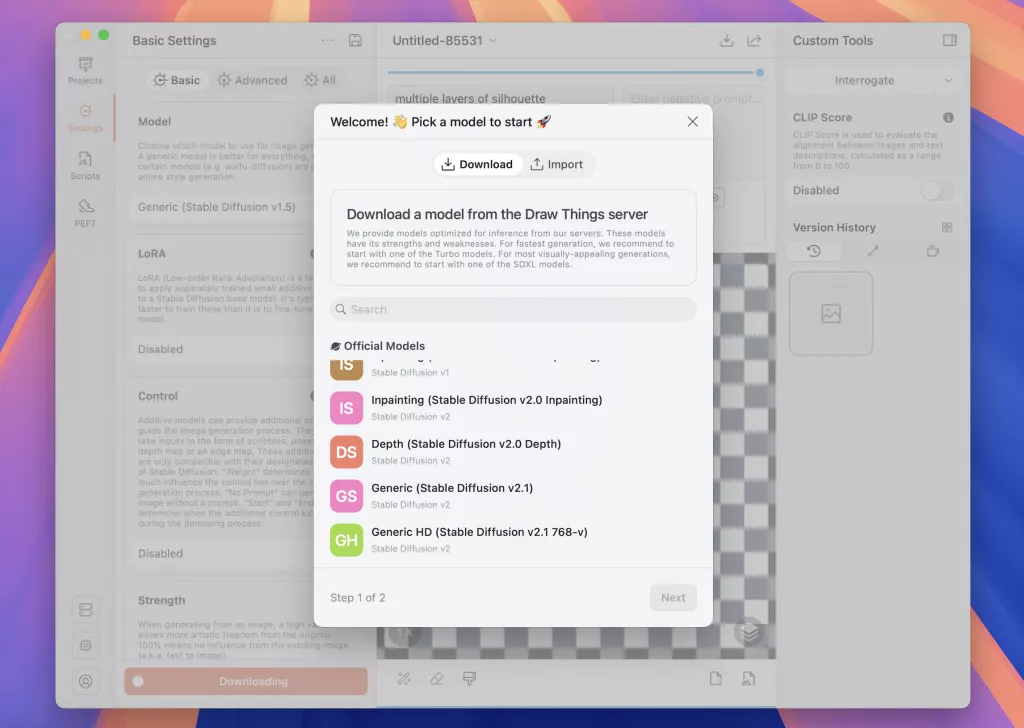
Task: Choose Generic HD (Stable Diffusion v2.1 768-v)
Action: point(513,541)
